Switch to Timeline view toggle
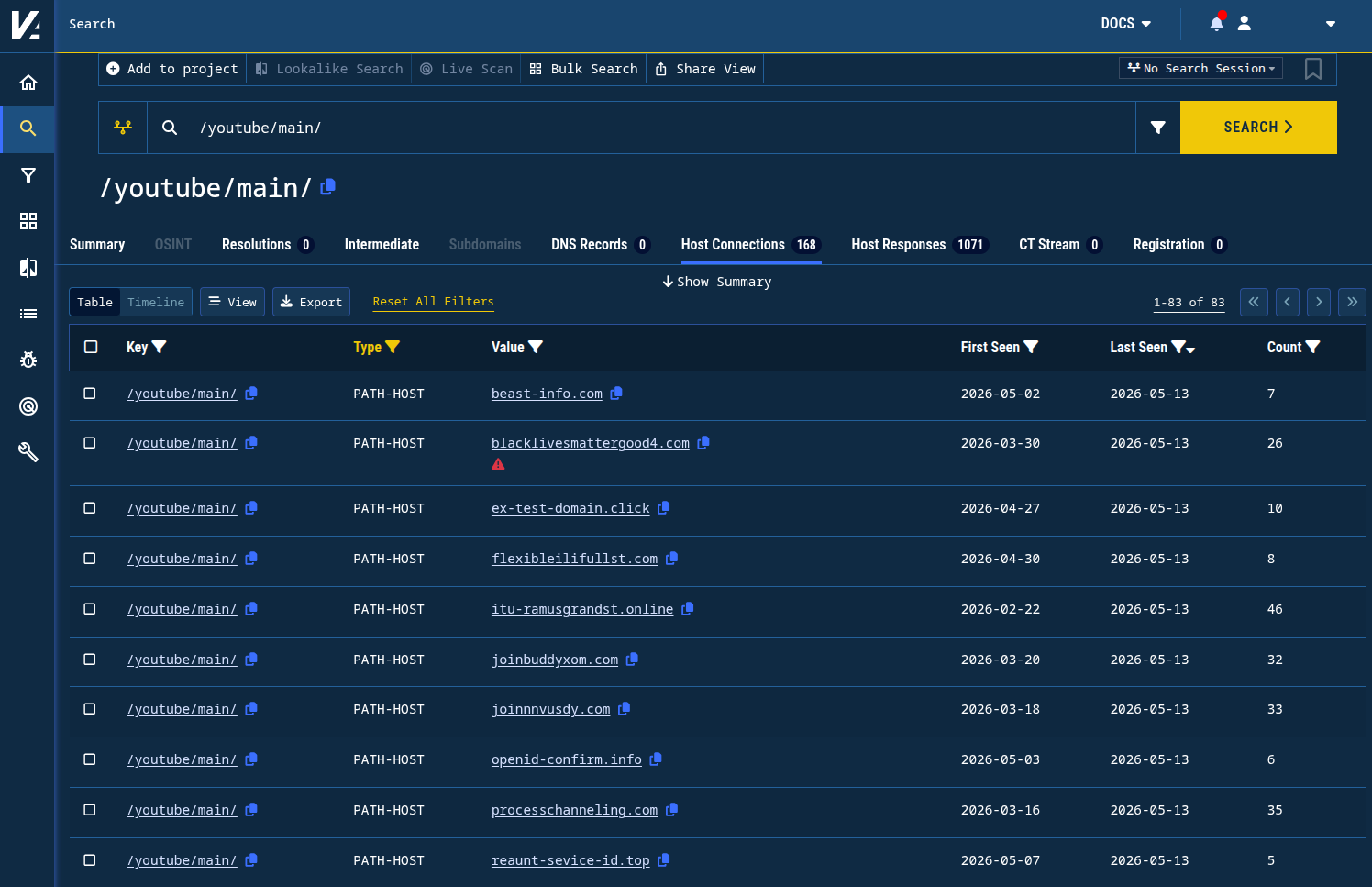 tap(156, 302)
